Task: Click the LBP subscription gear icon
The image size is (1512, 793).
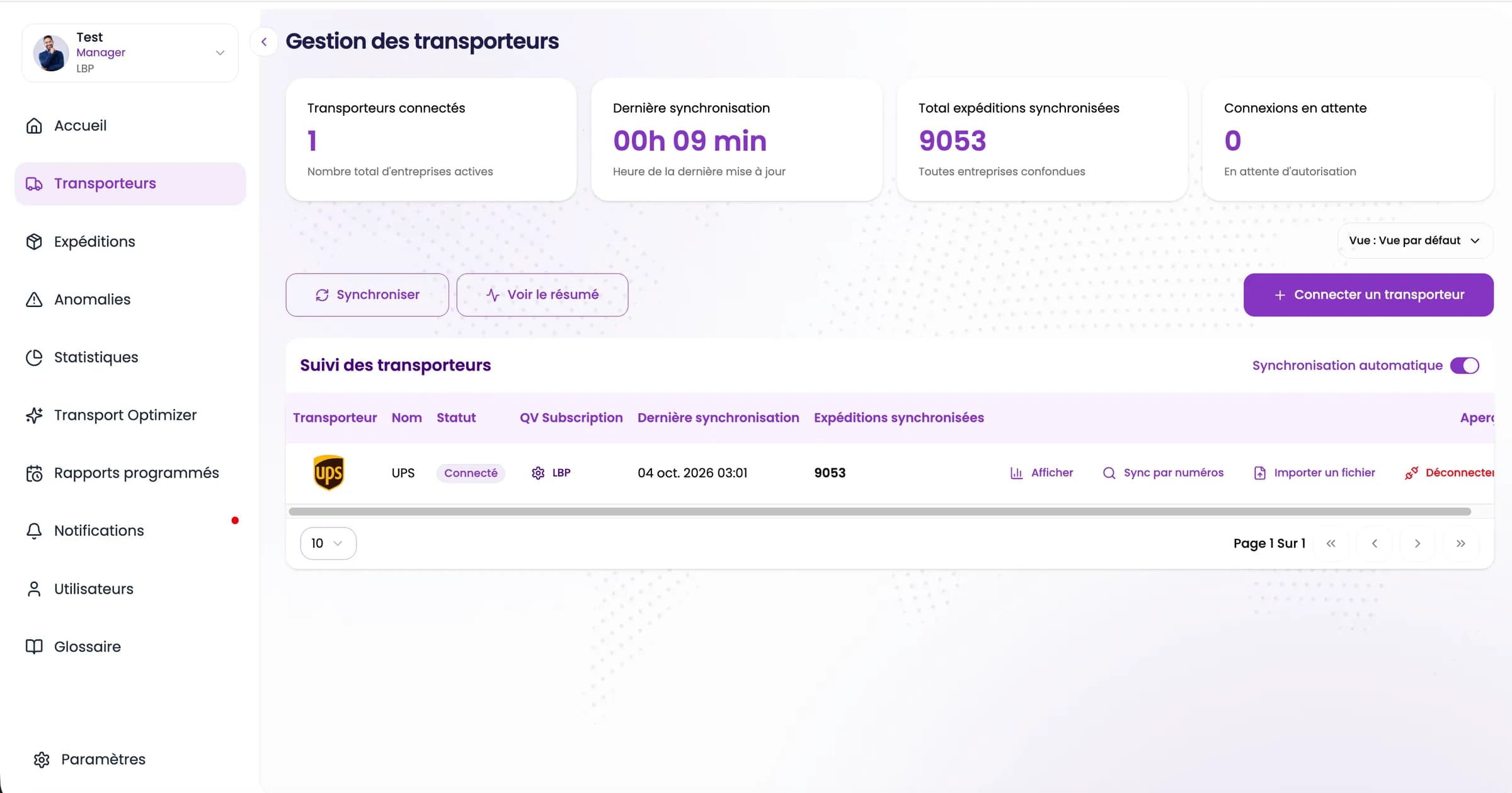Action: click(538, 473)
